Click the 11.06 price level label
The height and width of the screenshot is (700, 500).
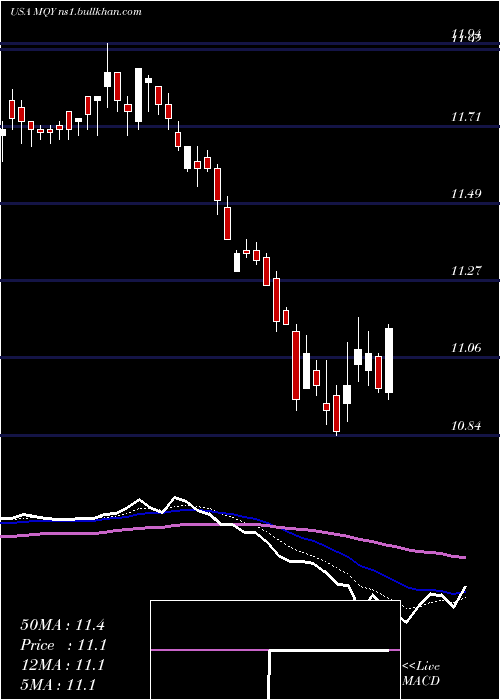[x=466, y=348]
